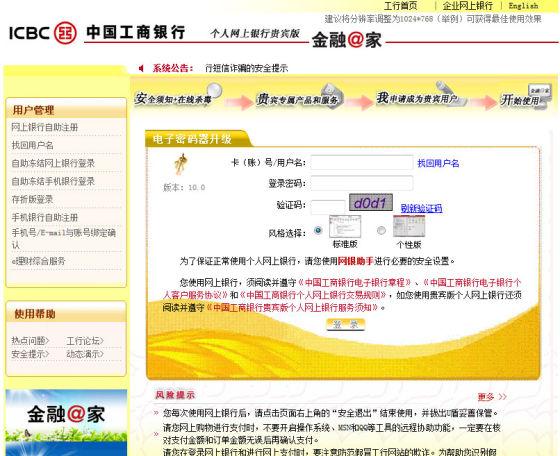Viewport: 560px width, 456px height.
Task: Open 企业网上银行 in the top navigation
Action: click(x=468, y=6)
